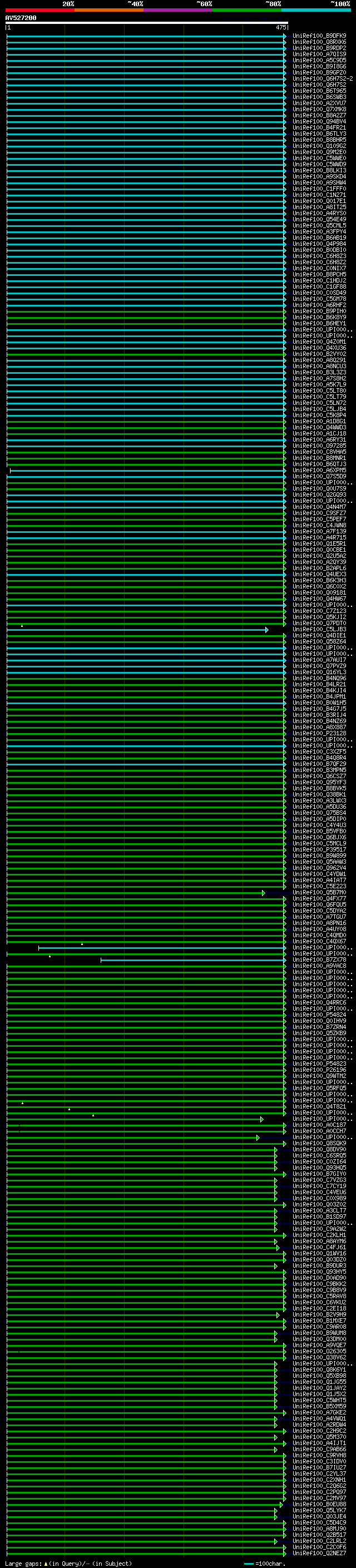Image resolution: width=356 pixels, height=1568 pixels.
Task: Click the UniRef100_Q38BK1 hit label
Action: [319, 794]
